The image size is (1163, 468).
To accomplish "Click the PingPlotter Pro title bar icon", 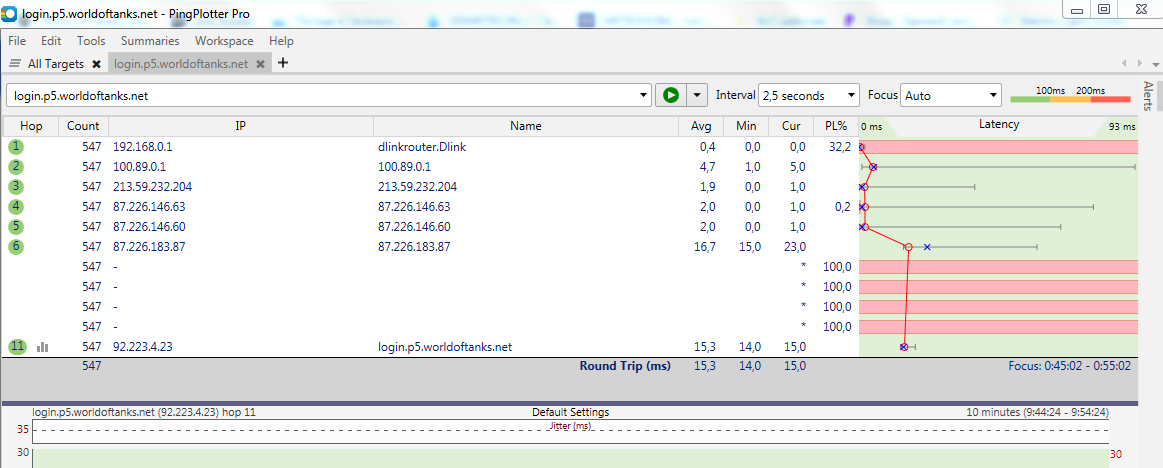I will [x=9, y=13].
